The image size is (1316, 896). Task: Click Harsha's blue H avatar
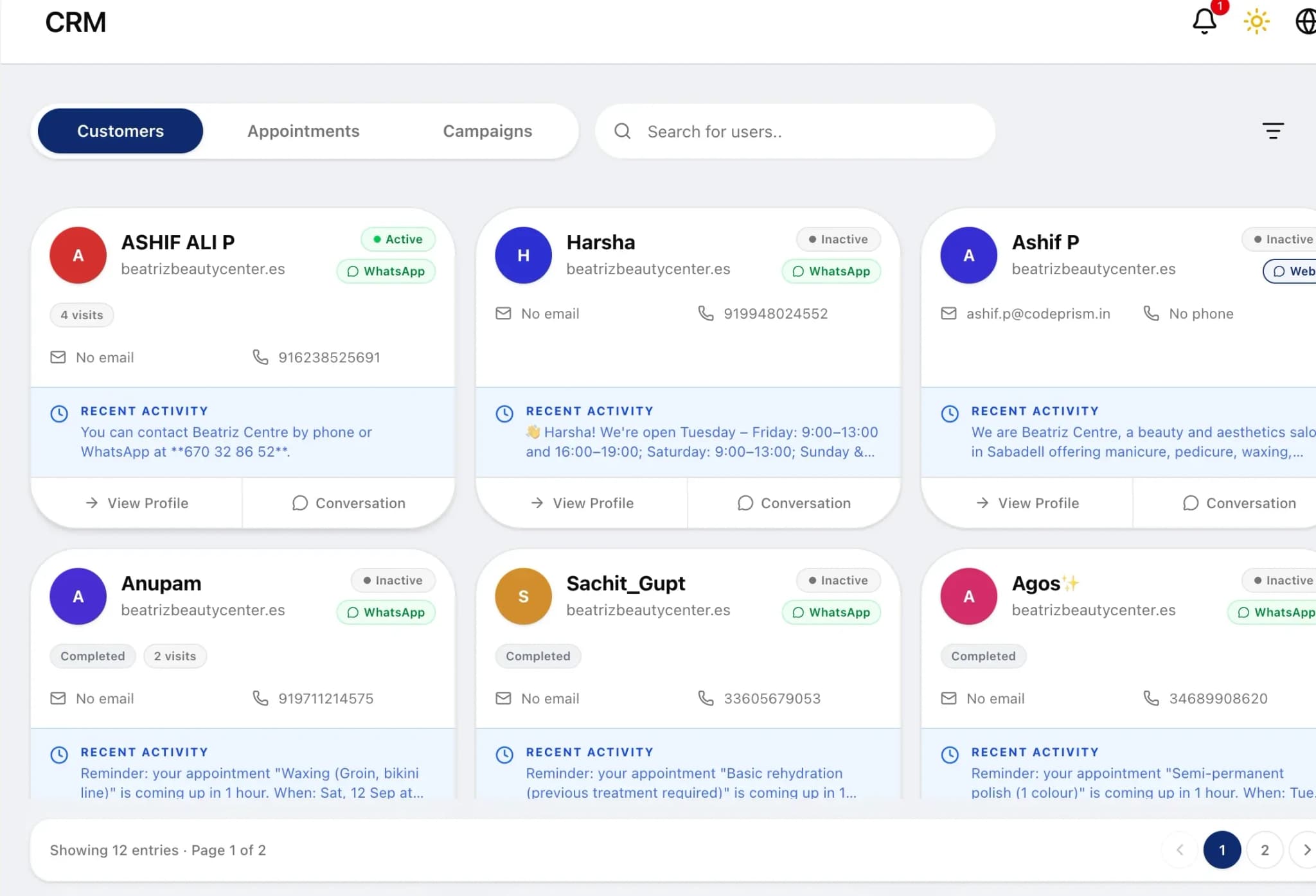[x=523, y=255]
